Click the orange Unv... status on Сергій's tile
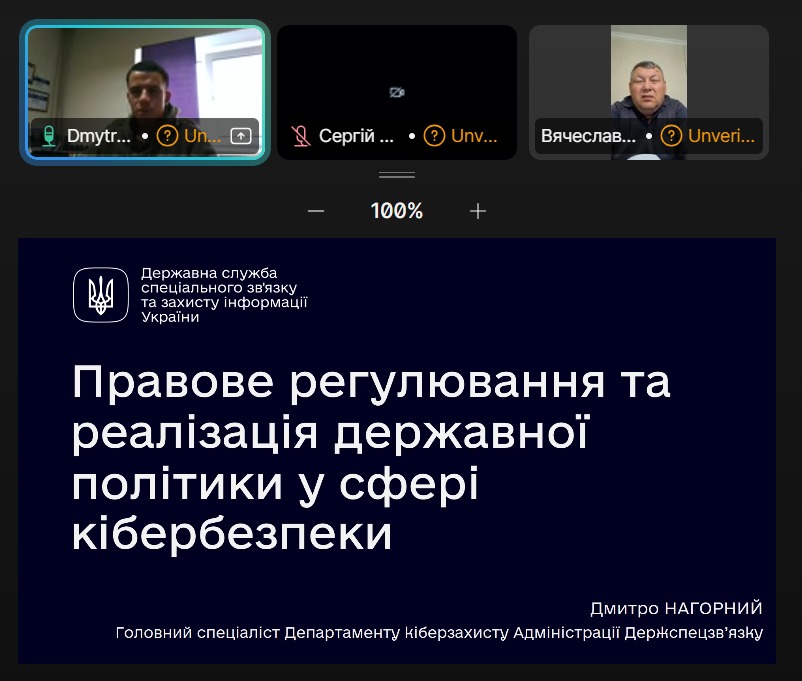802x681 pixels. [x=474, y=136]
